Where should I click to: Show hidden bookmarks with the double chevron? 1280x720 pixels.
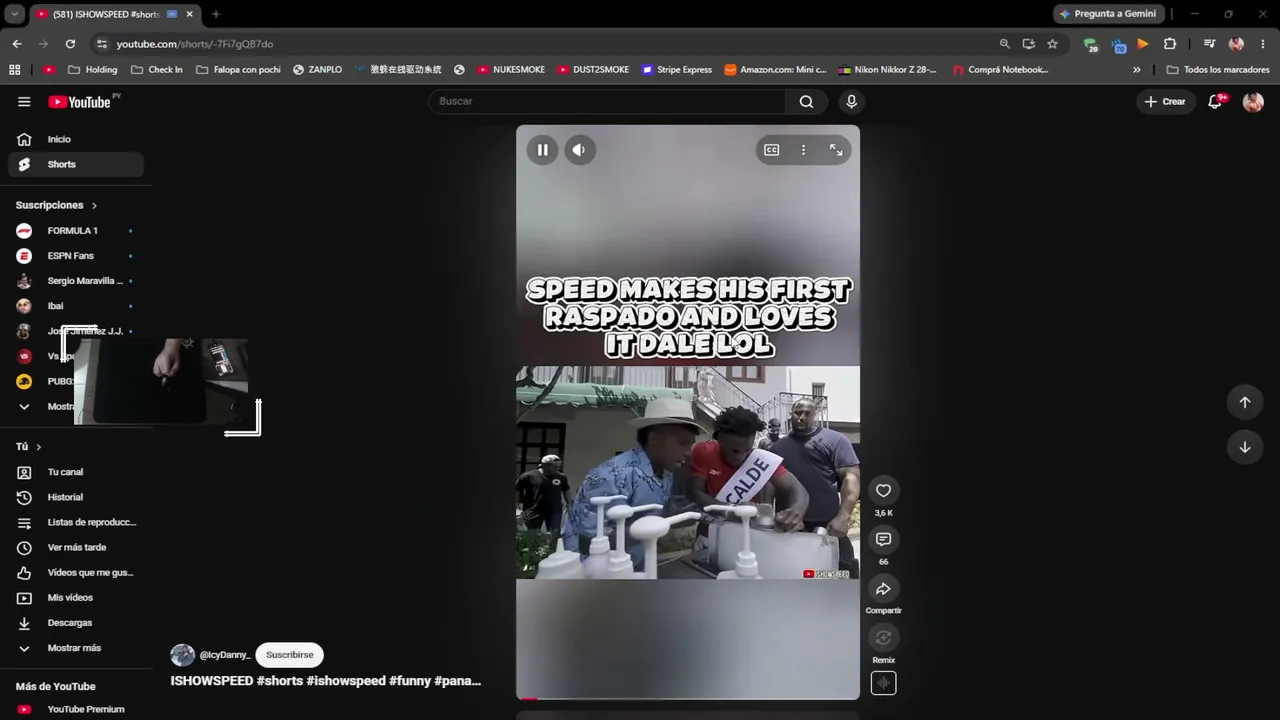[1136, 70]
